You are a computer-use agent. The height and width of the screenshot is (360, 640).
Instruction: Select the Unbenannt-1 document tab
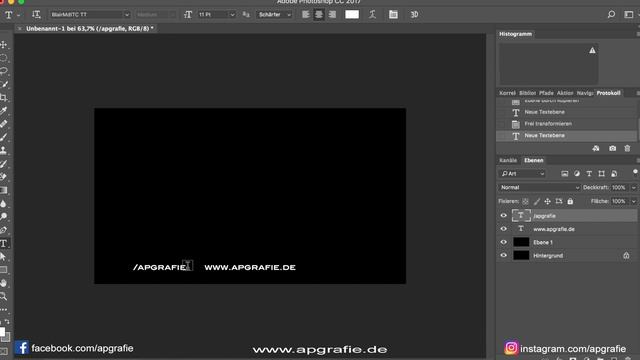click(90, 29)
